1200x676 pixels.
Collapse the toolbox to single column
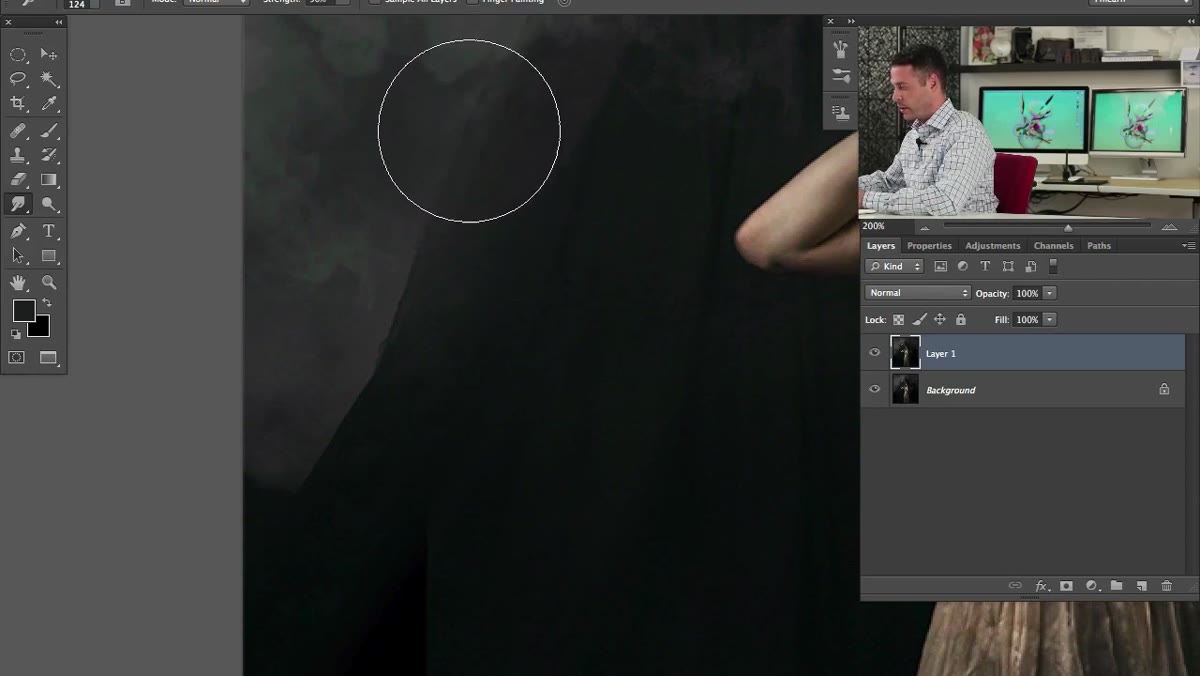point(58,21)
